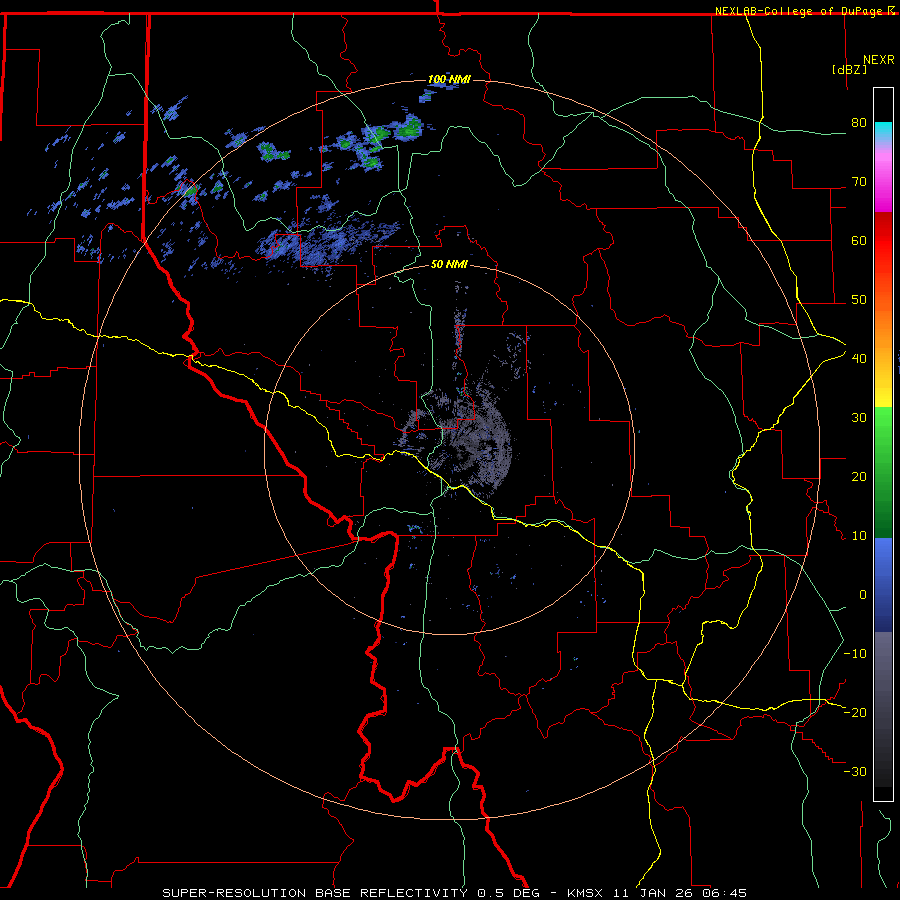Click the cyan segment of color bar

click(x=883, y=132)
